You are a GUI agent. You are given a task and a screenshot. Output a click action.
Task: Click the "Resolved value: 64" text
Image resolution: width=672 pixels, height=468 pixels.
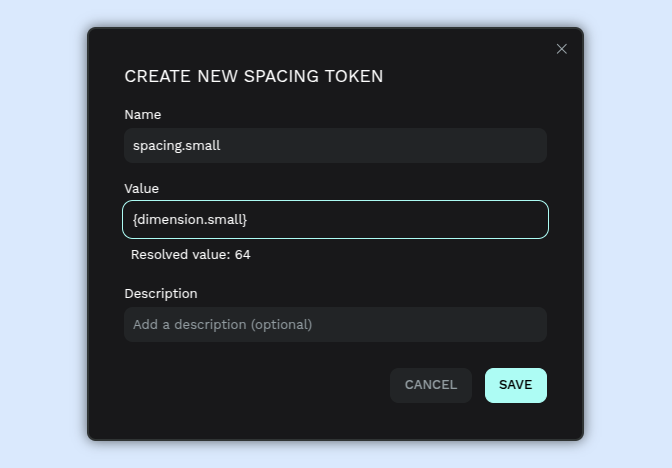coord(190,255)
